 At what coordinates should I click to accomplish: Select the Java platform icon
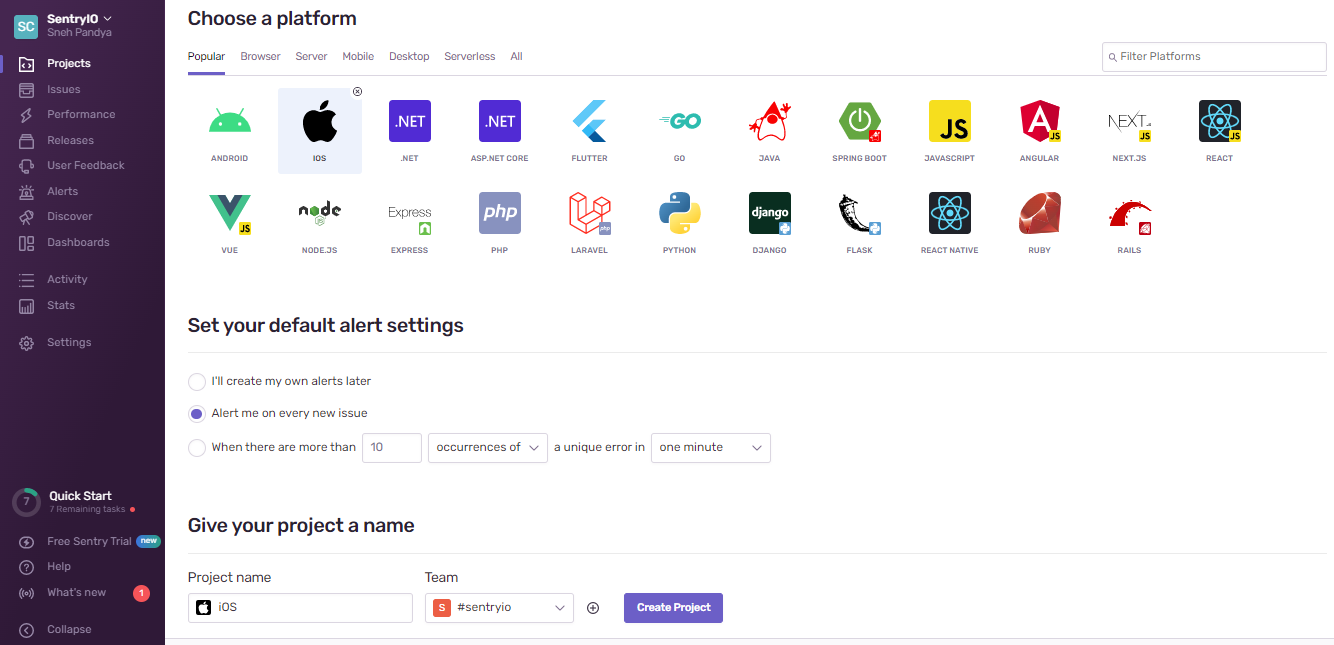coord(770,121)
